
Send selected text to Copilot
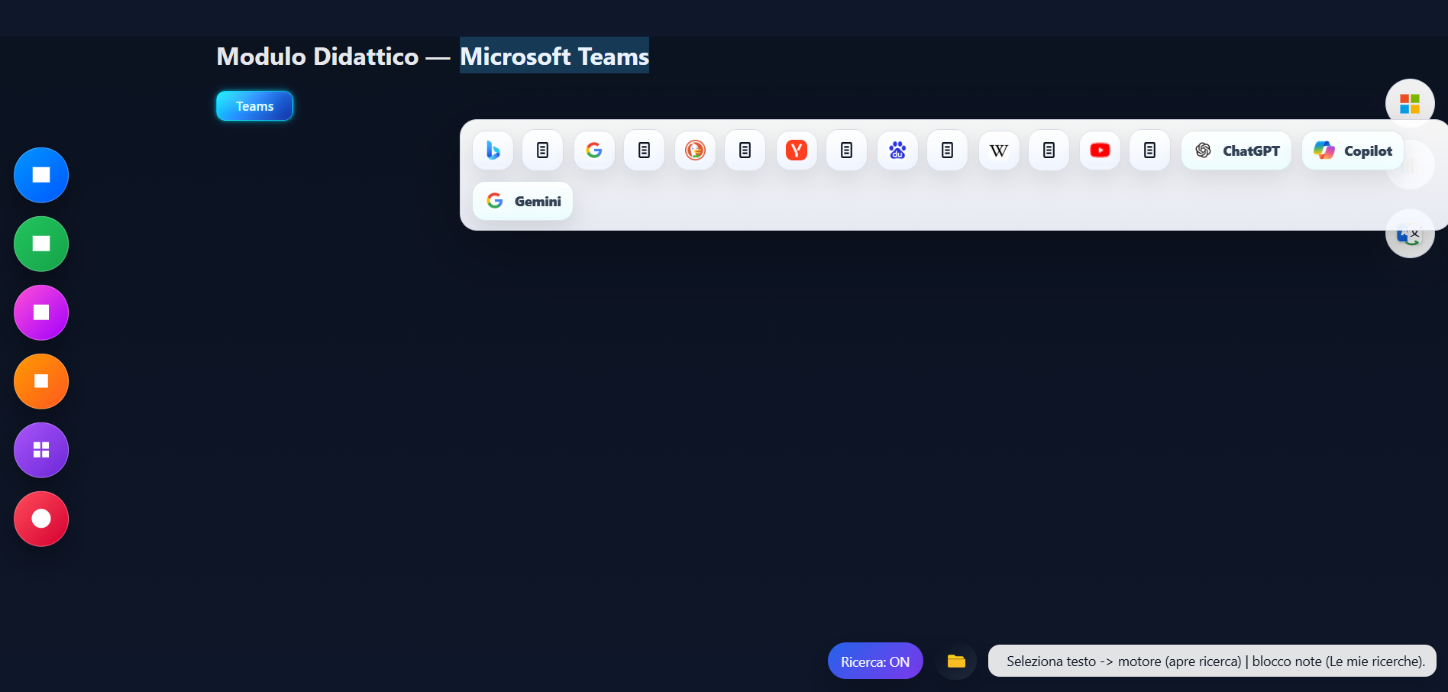click(1352, 150)
